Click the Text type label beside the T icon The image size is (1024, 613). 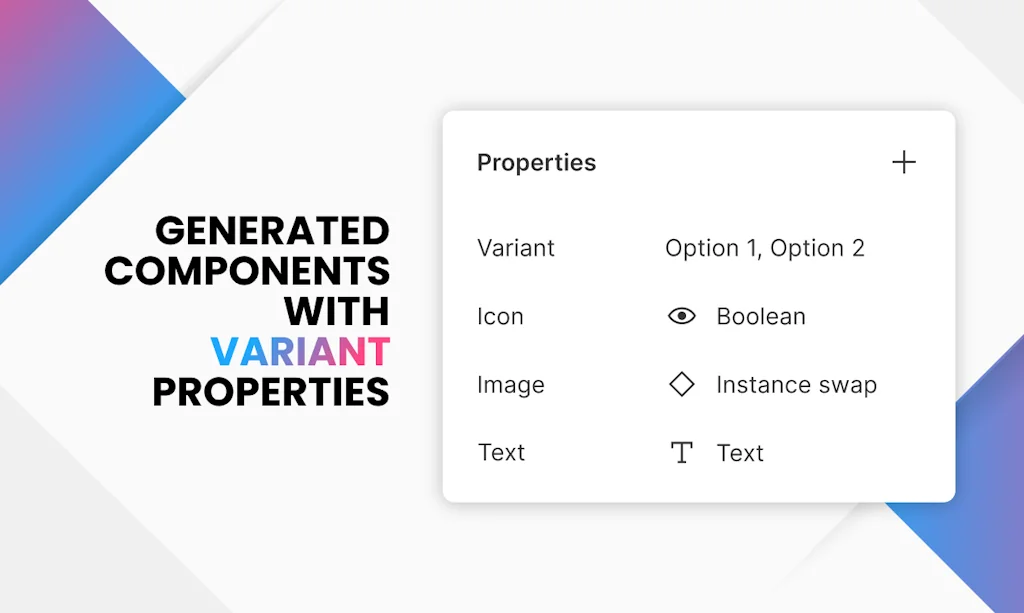click(740, 453)
